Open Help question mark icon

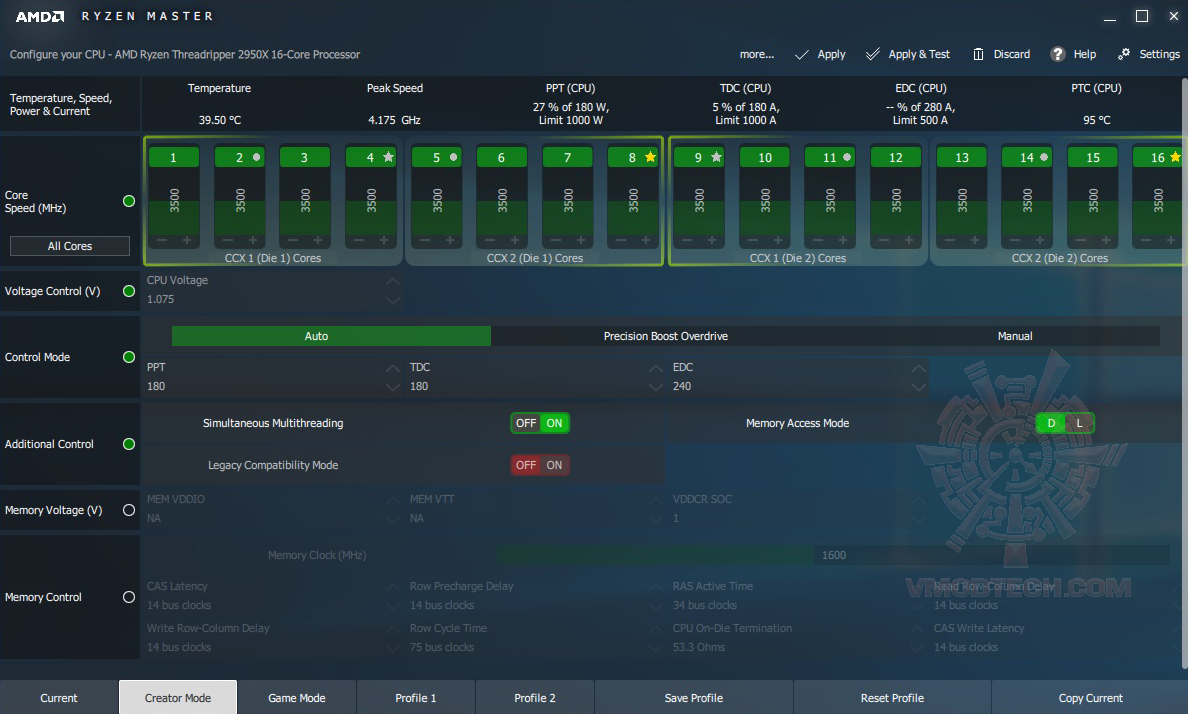[1058, 55]
